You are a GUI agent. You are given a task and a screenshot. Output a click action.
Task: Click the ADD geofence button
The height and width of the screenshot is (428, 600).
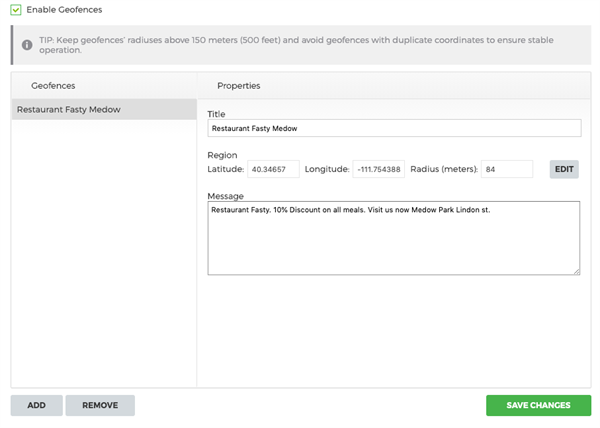tap(36, 405)
